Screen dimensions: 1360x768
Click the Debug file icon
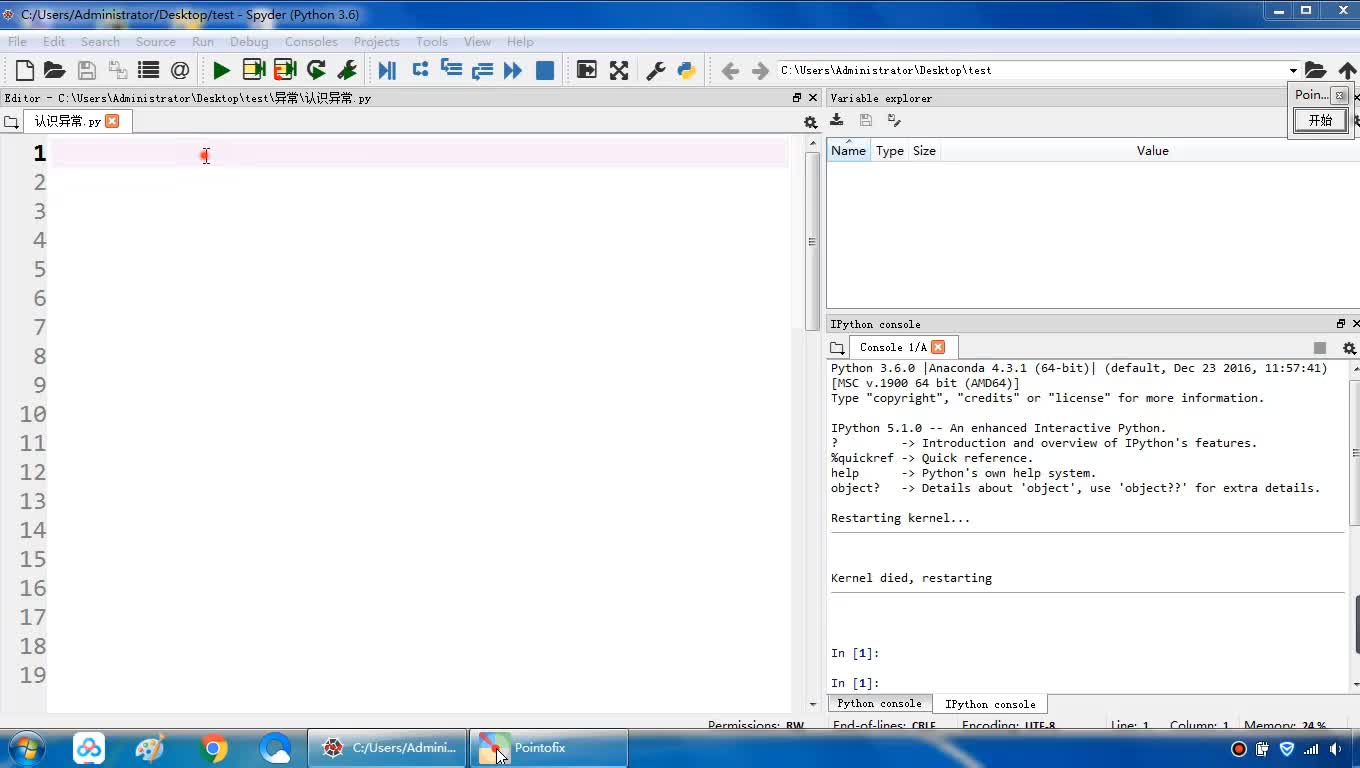pos(387,70)
